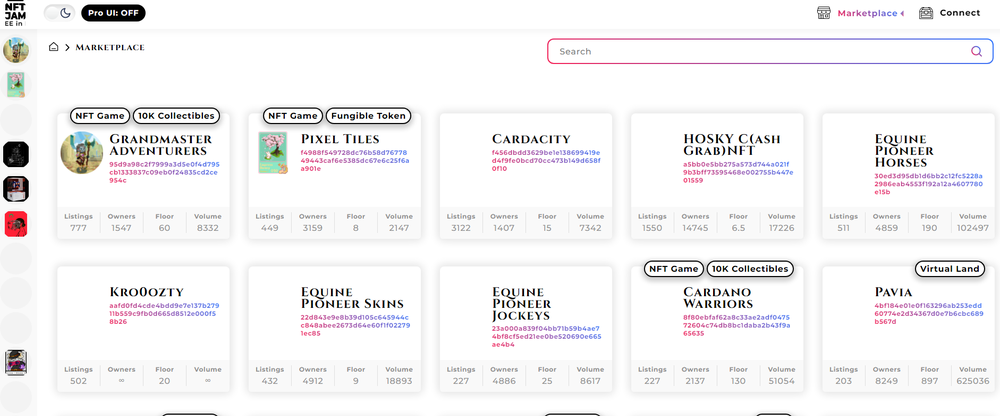The image size is (1000, 416).
Task: Click the Equine Pioneer Horses policy hash
Action: 929,184
